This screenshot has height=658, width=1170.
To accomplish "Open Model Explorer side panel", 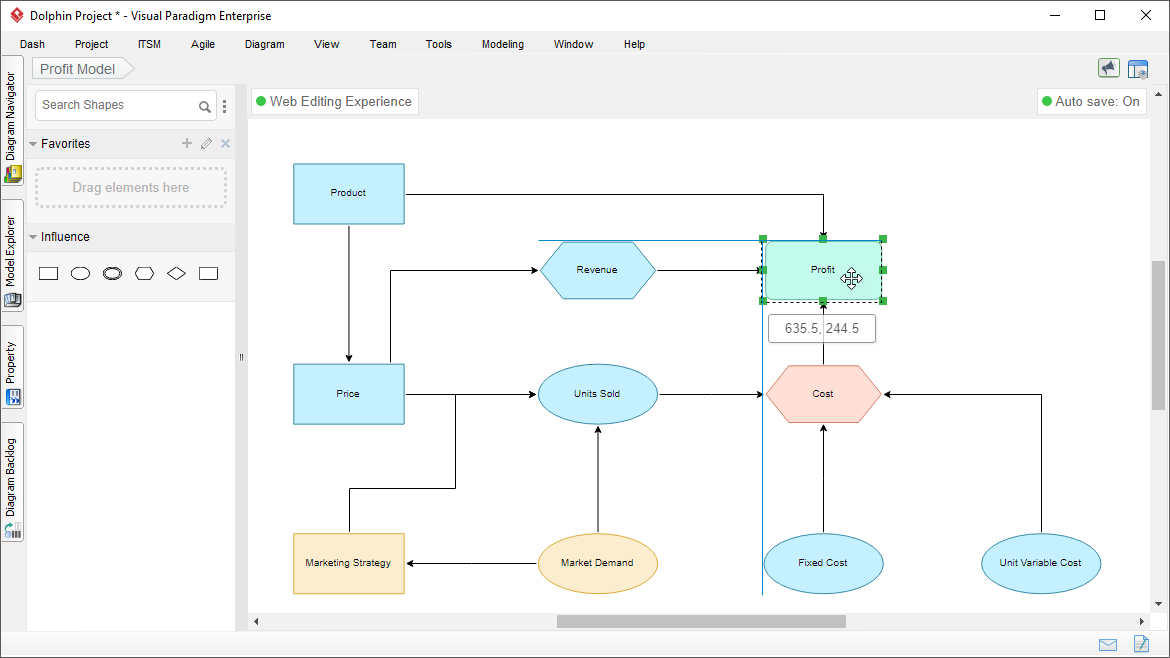I will pyautogui.click(x=12, y=256).
